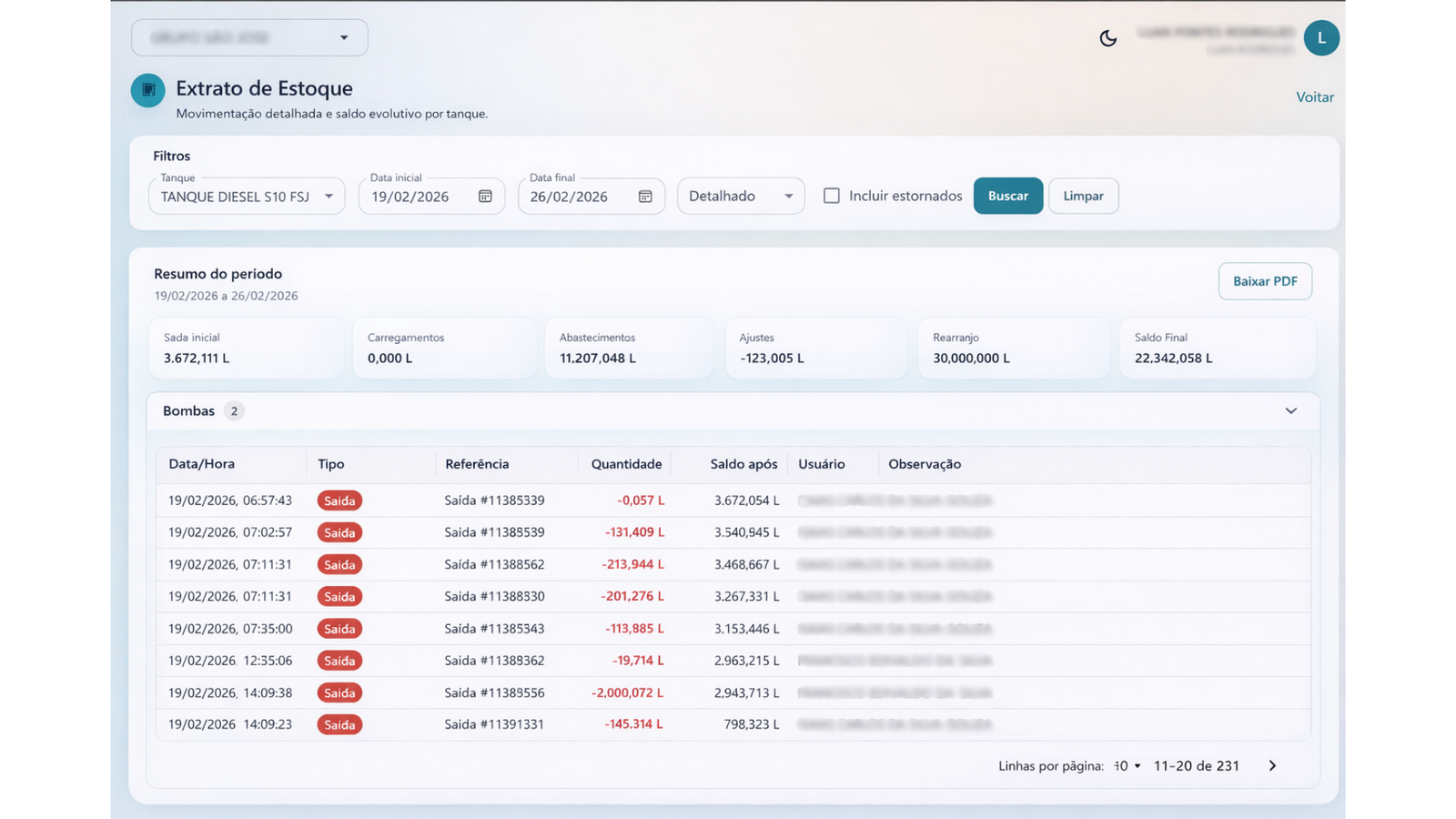Screen dimensions: 1456x819
Task: Download report with Baixar PDF
Action: tap(1264, 281)
